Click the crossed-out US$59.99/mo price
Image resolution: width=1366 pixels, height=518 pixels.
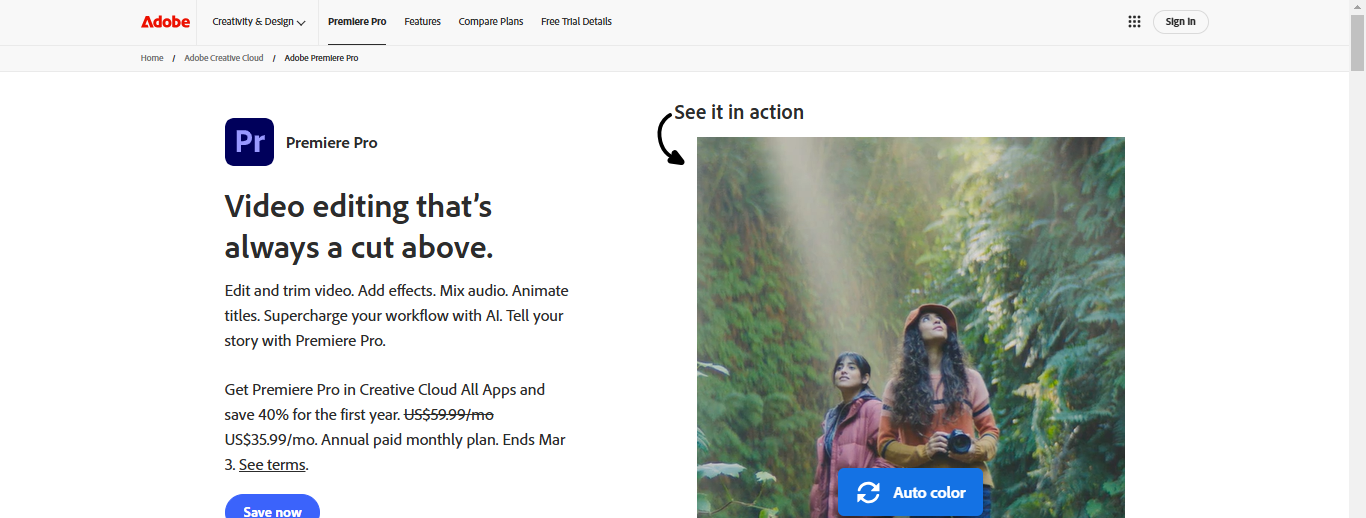(x=449, y=415)
